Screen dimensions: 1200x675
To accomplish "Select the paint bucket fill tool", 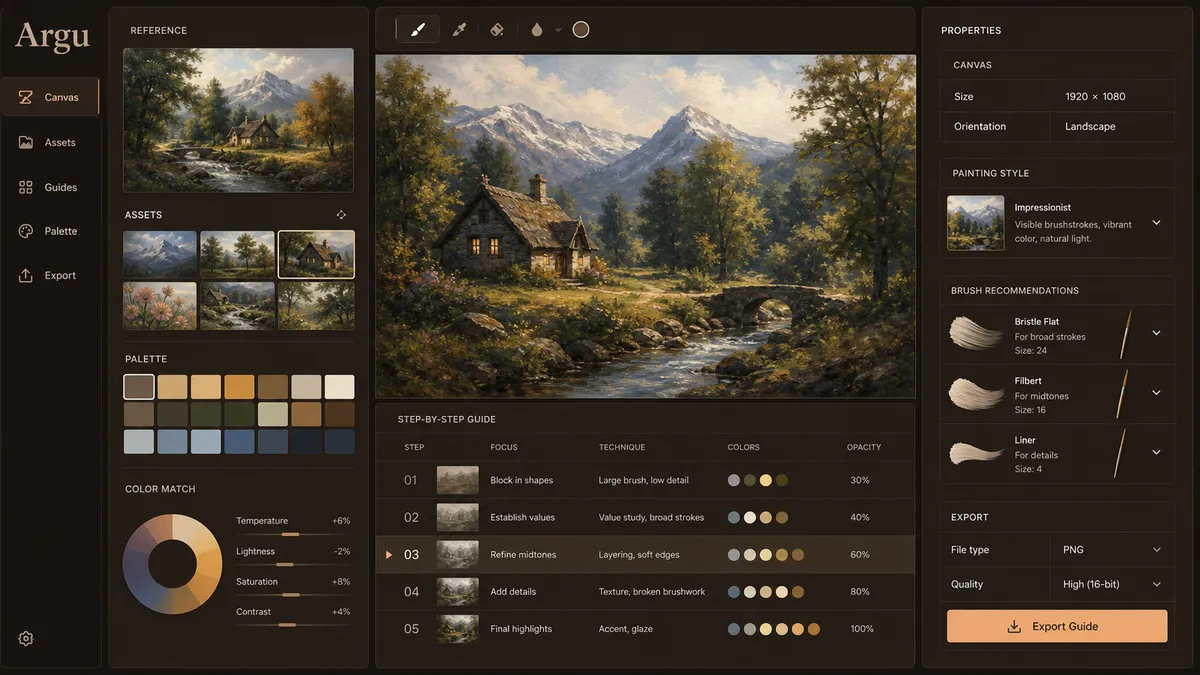I will tap(497, 29).
